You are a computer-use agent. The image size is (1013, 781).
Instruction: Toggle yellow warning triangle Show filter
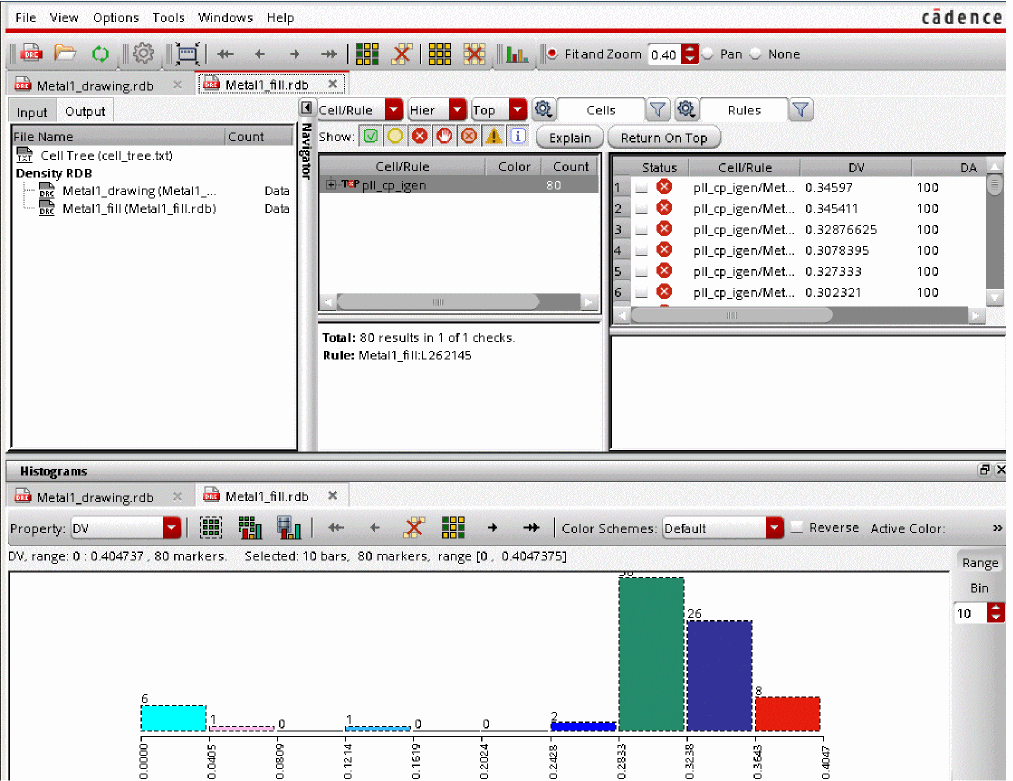pyautogui.click(x=494, y=136)
